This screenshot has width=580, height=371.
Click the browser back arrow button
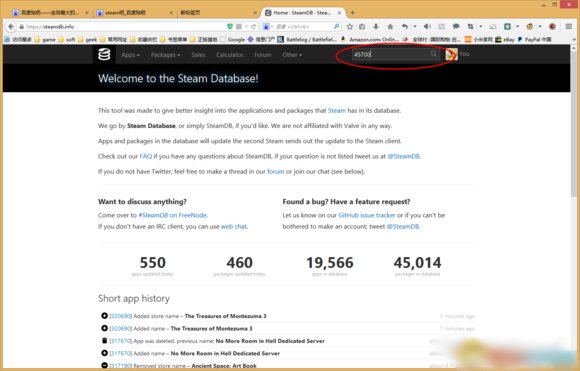click(11, 27)
